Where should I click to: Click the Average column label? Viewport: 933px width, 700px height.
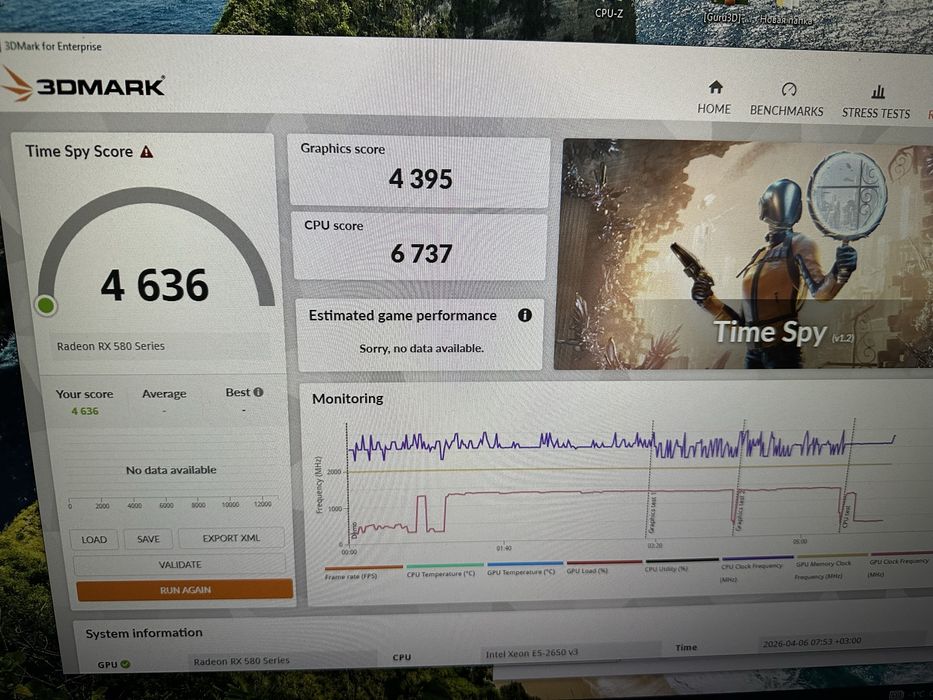pos(164,394)
